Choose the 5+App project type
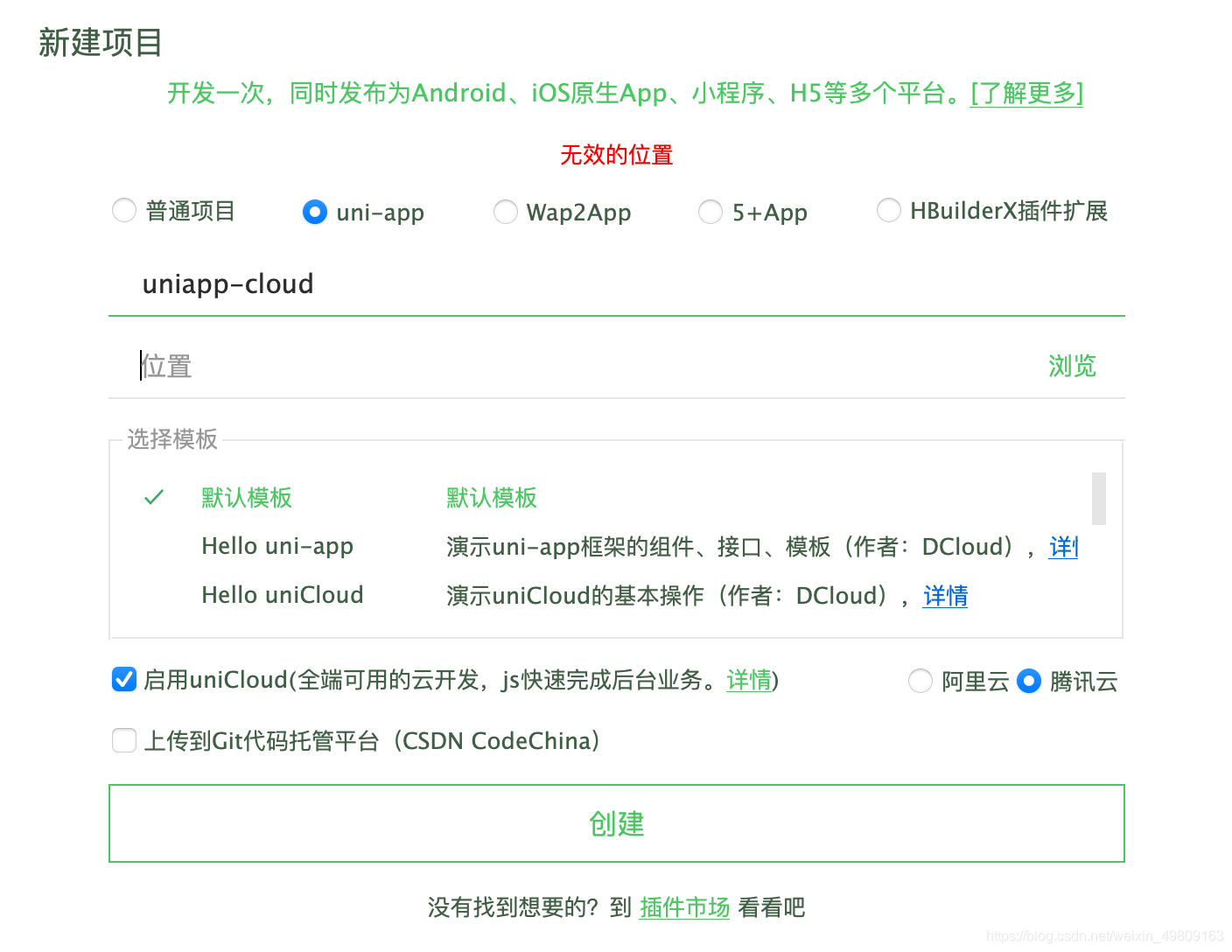This screenshot has width=1232, height=952. [710, 212]
